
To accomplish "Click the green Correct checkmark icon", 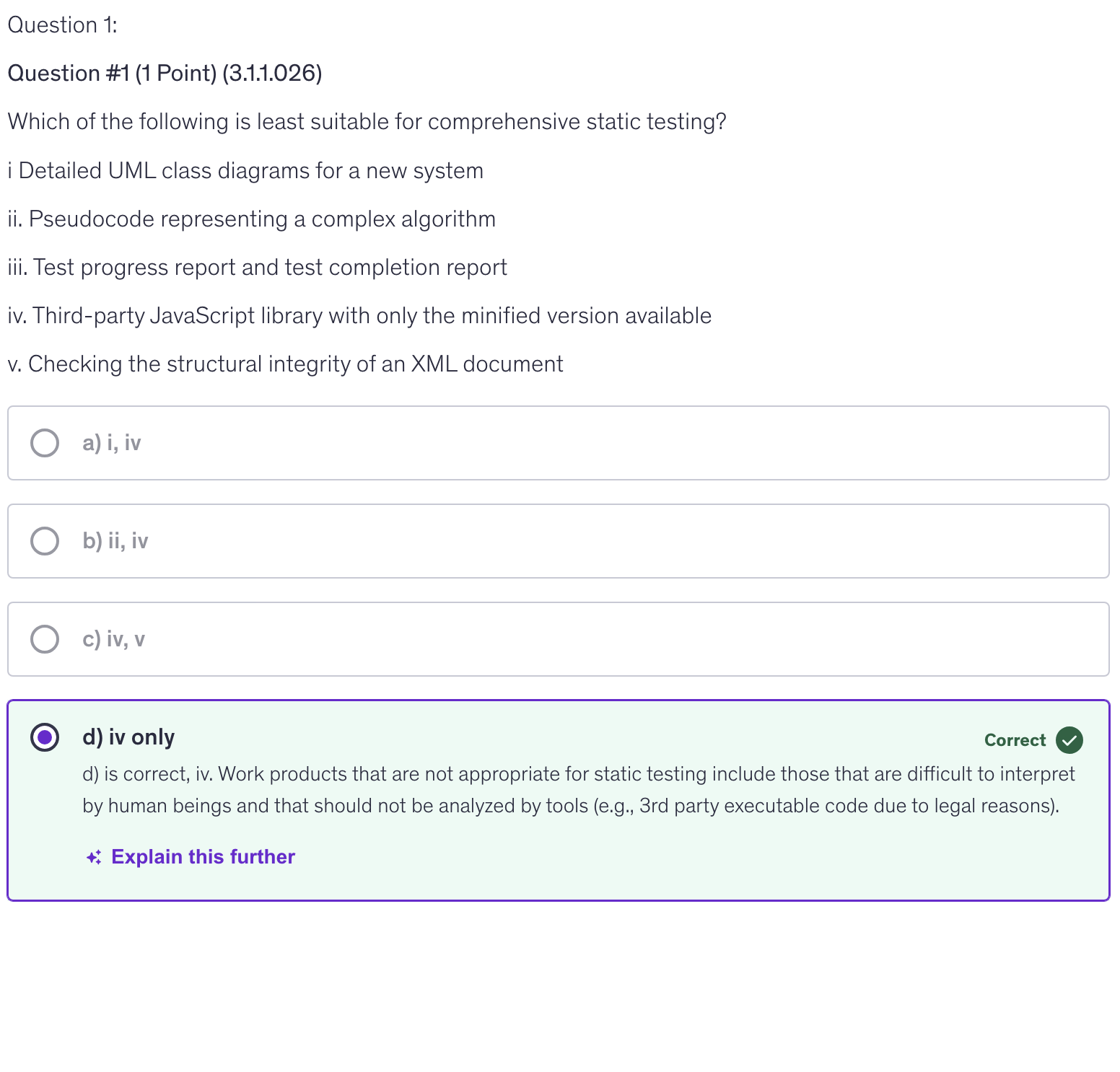I will [1069, 740].
